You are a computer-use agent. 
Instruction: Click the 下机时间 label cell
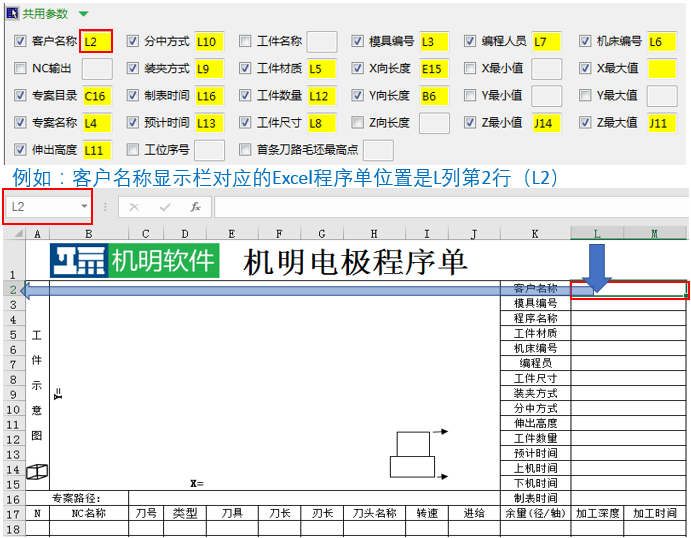[x=535, y=483]
